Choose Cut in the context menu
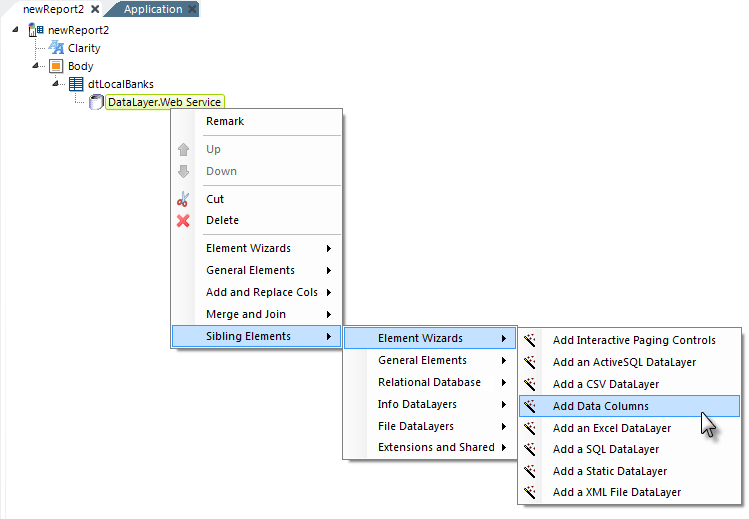The height and width of the screenshot is (519, 749). [257, 199]
